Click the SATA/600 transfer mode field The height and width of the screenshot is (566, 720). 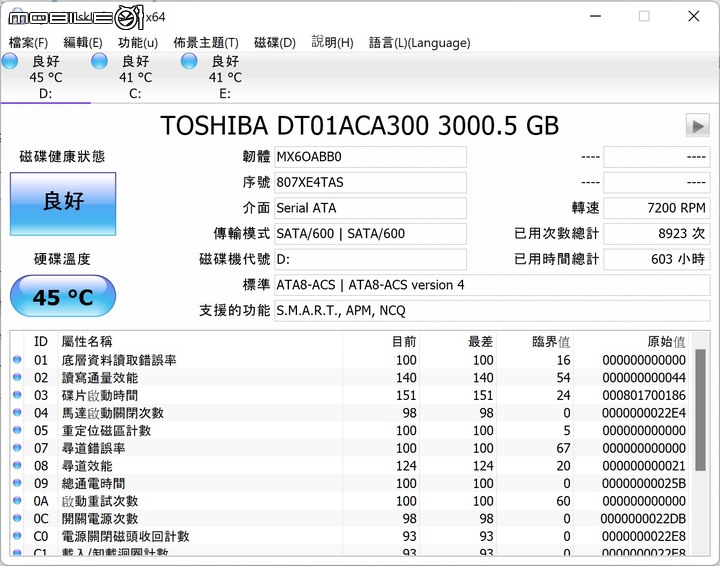(370, 234)
